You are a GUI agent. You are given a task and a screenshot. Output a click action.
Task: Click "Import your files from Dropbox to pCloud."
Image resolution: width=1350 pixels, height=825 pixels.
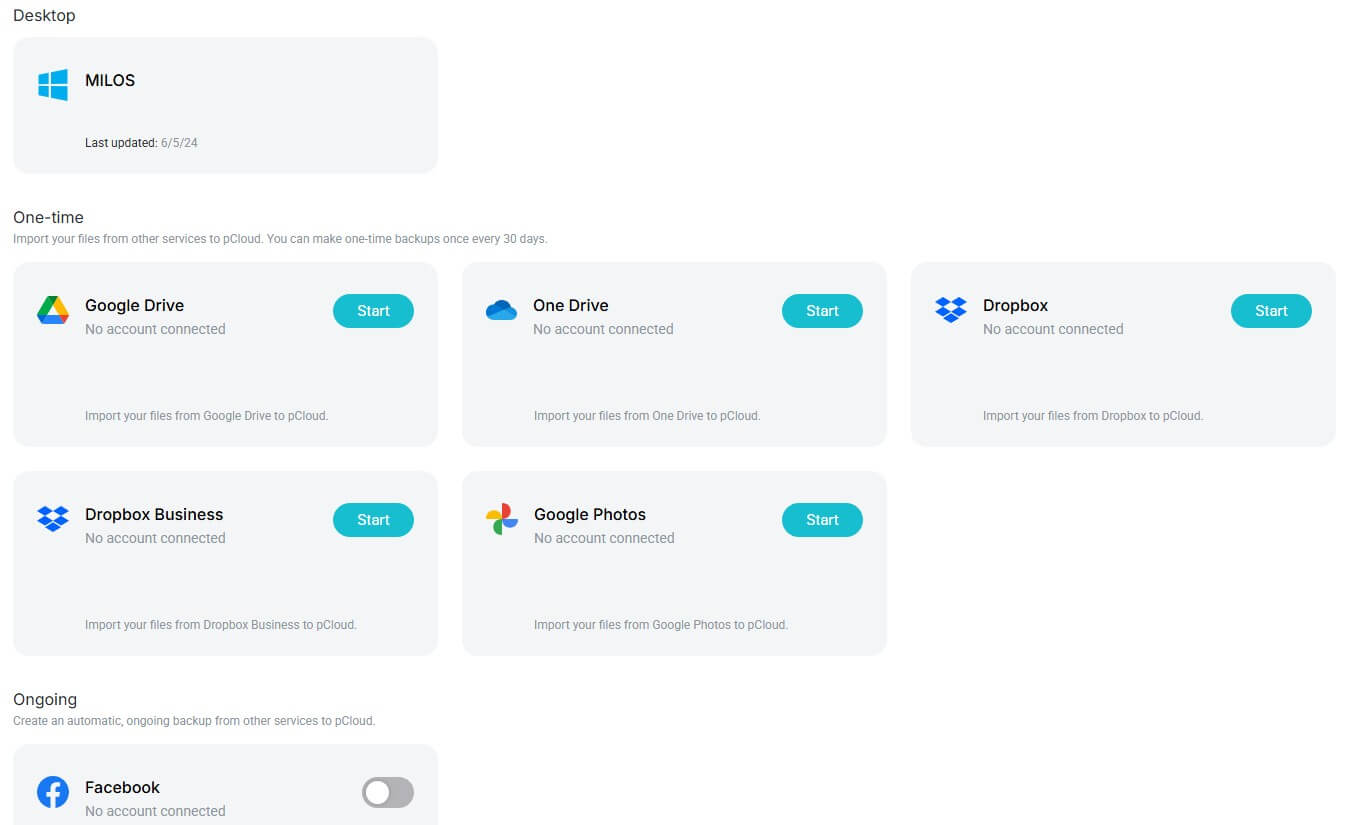(1093, 415)
